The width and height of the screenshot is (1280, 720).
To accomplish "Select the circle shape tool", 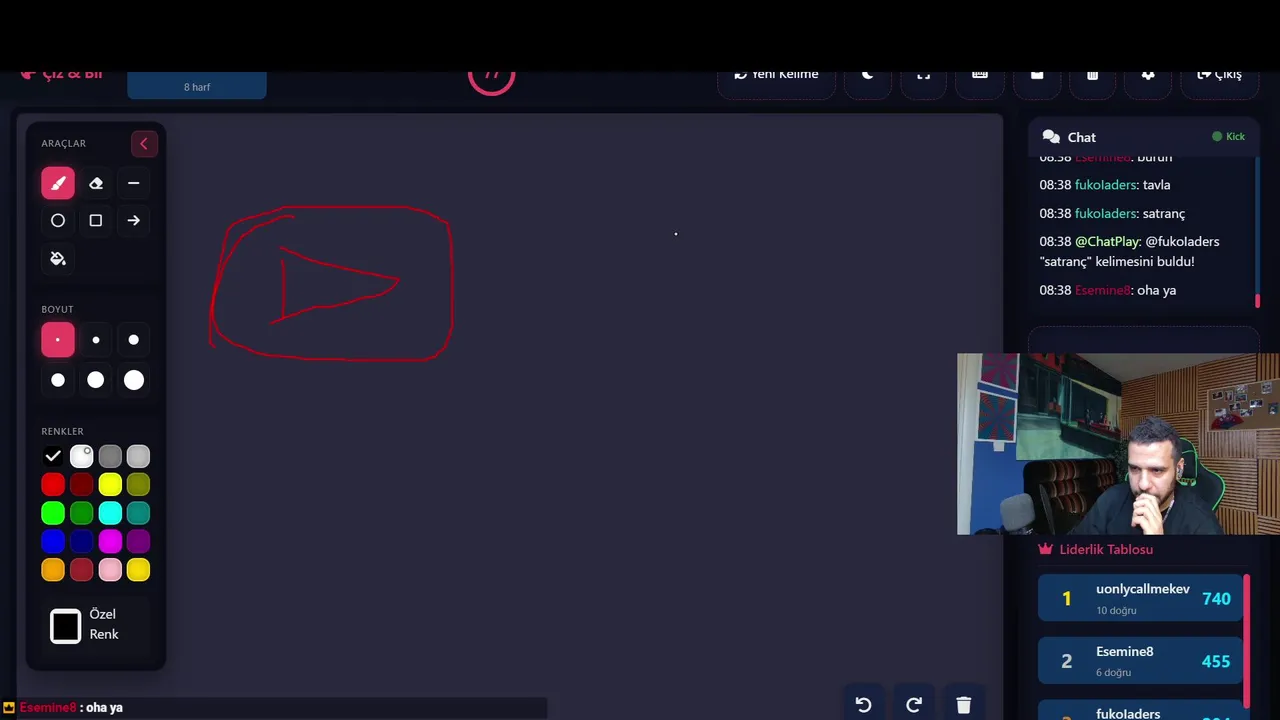I will click(x=58, y=221).
